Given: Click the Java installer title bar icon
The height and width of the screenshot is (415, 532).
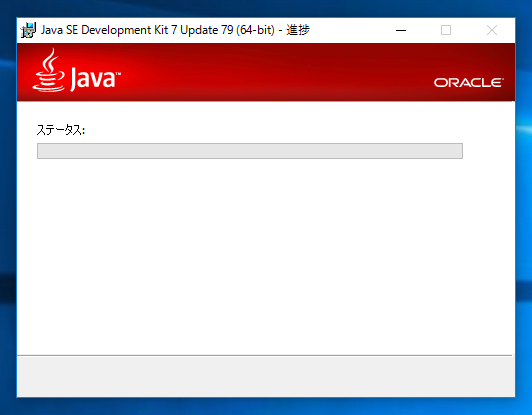Looking at the screenshot, I should (x=28, y=30).
